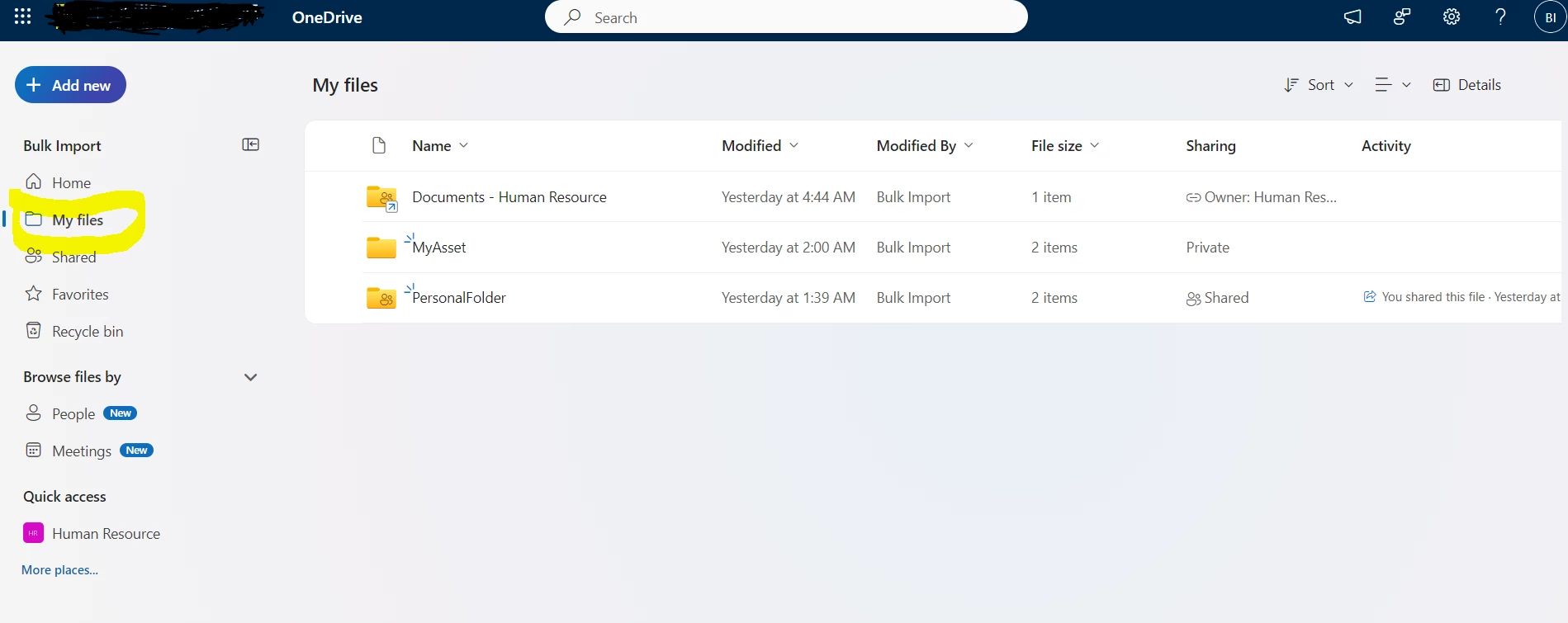
Task: Click the OneDrive title link
Action: (327, 17)
